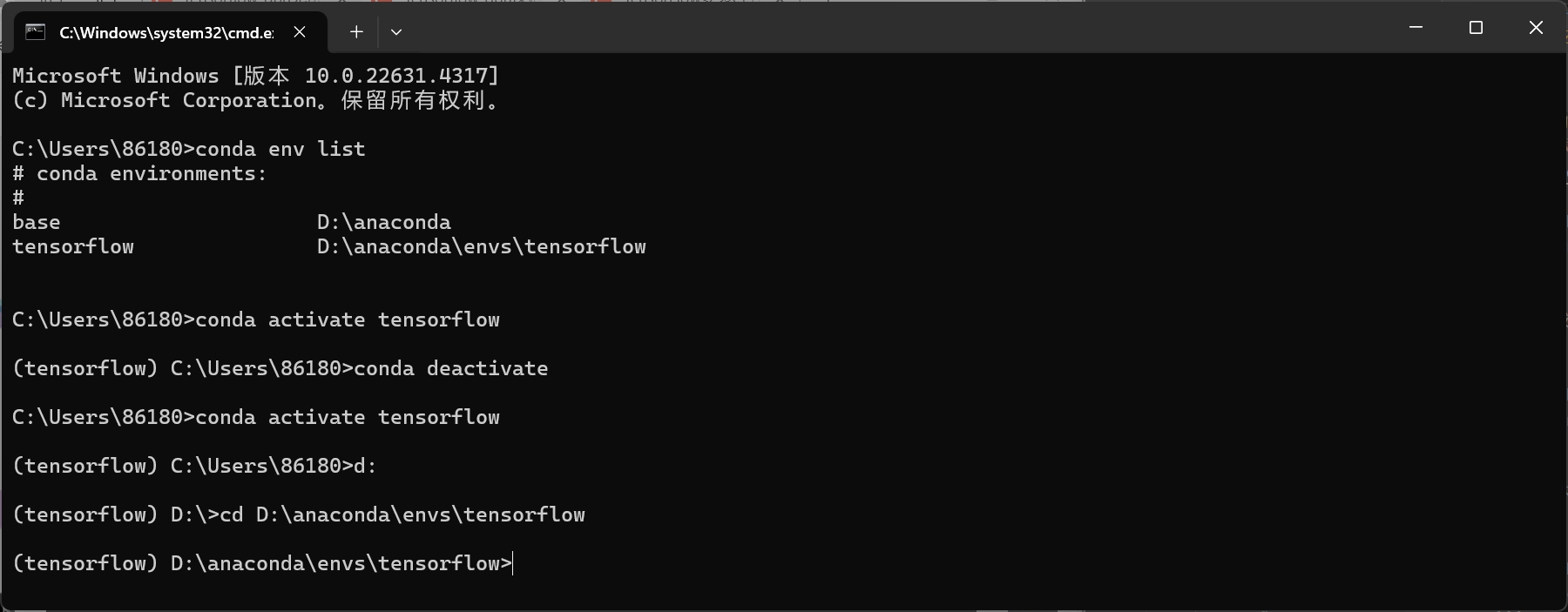Click the "conda env list" command text
The height and width of the screenshot is (612, 1568).
[280, 149]
